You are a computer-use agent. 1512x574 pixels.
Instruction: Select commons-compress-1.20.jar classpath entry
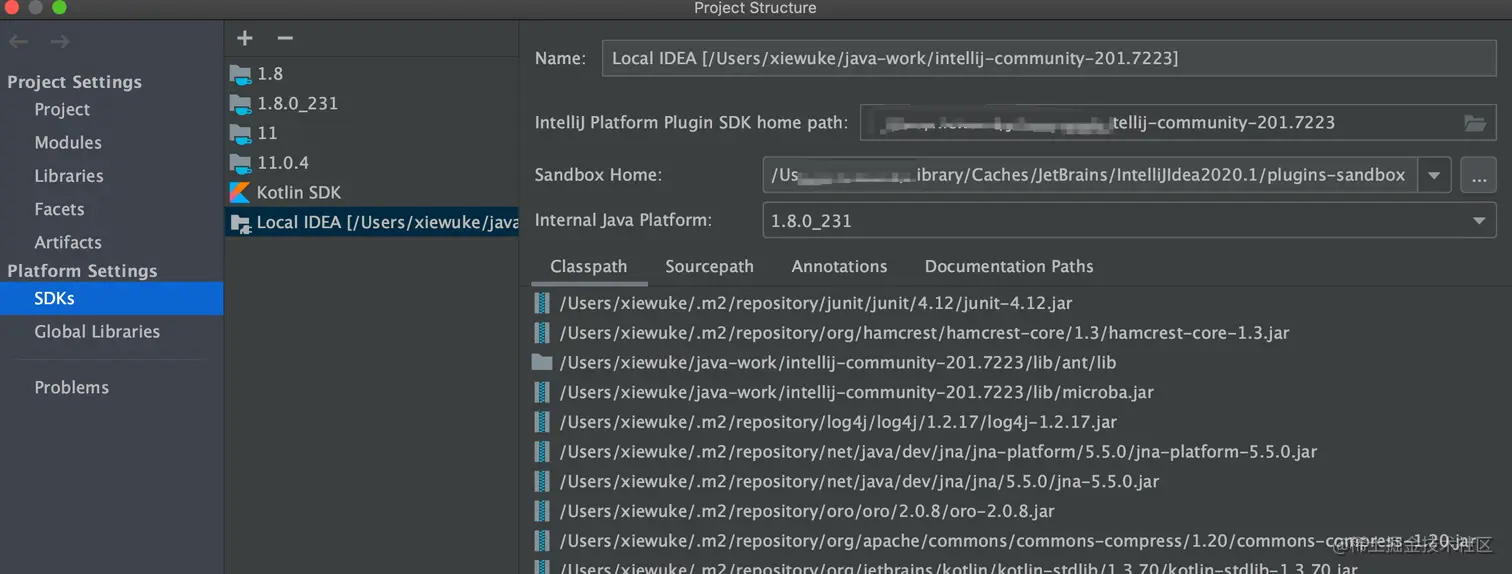click(x=1016, y=541)
